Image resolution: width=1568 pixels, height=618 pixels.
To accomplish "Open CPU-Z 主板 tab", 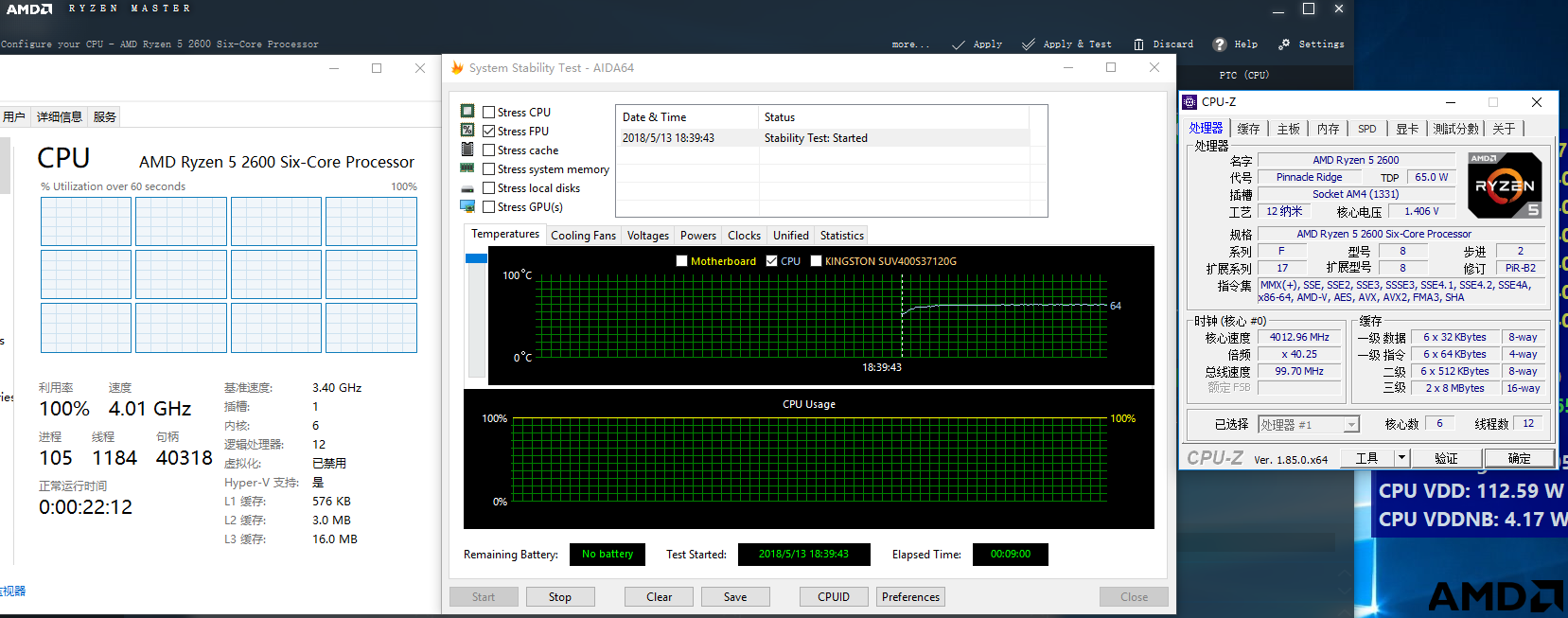I will pyautogui.click(x=1288, y=129).
